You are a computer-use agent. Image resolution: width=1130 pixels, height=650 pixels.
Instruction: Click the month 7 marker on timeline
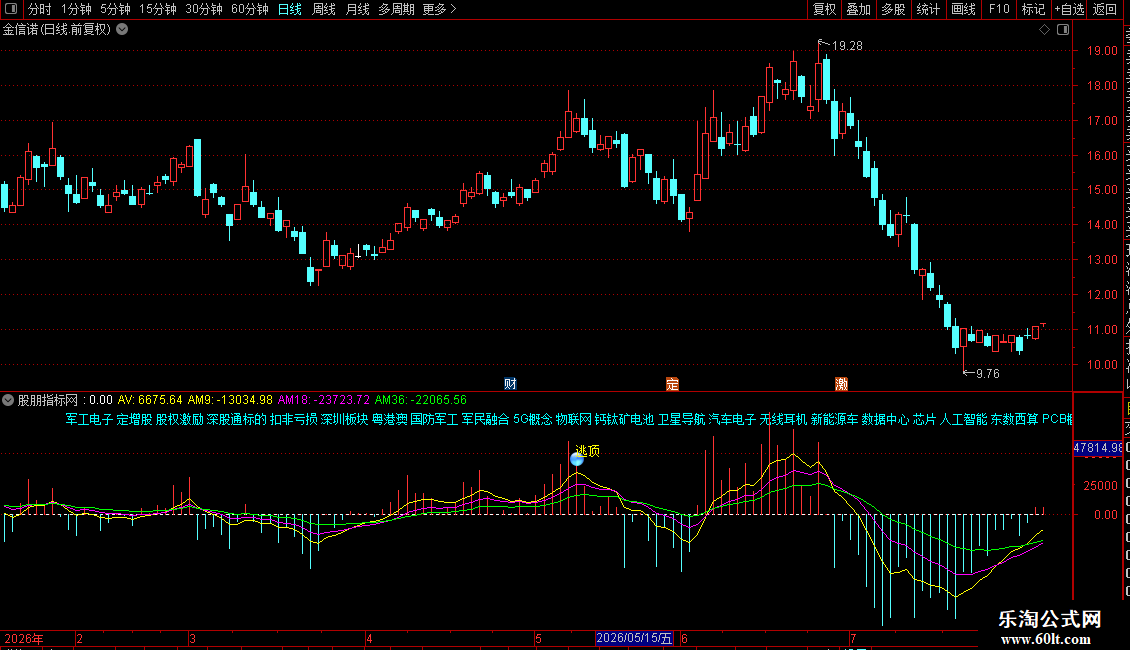pyautogui.click(x=853, y=639)
